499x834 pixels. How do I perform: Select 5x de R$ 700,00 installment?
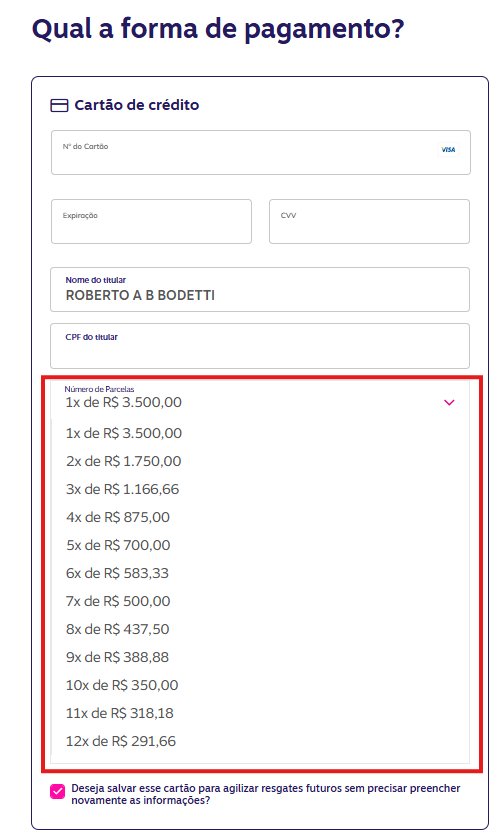pos(260,545)
